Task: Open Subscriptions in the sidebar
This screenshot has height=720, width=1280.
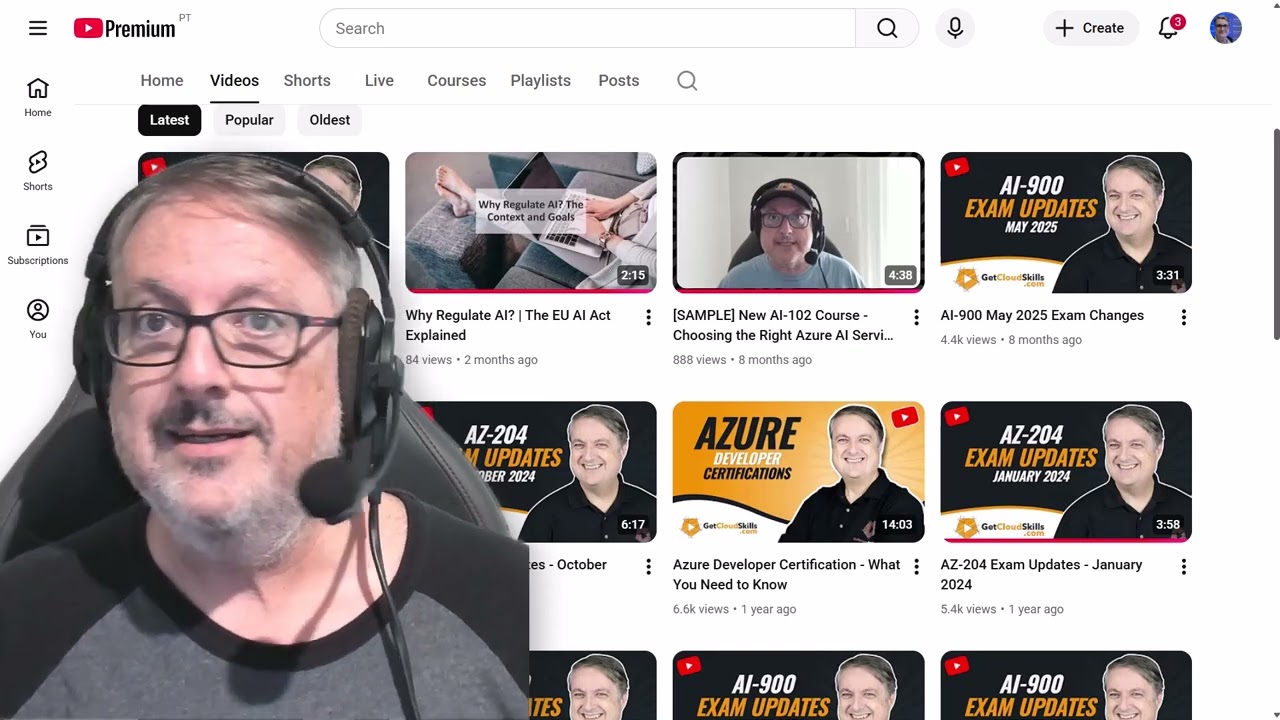Action: 38,245
